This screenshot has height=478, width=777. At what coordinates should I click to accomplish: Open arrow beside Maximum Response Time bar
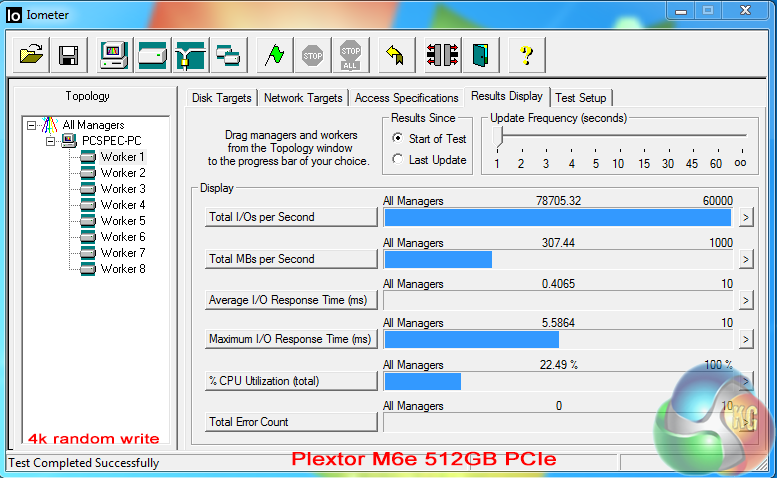click(x=746, y=339)
